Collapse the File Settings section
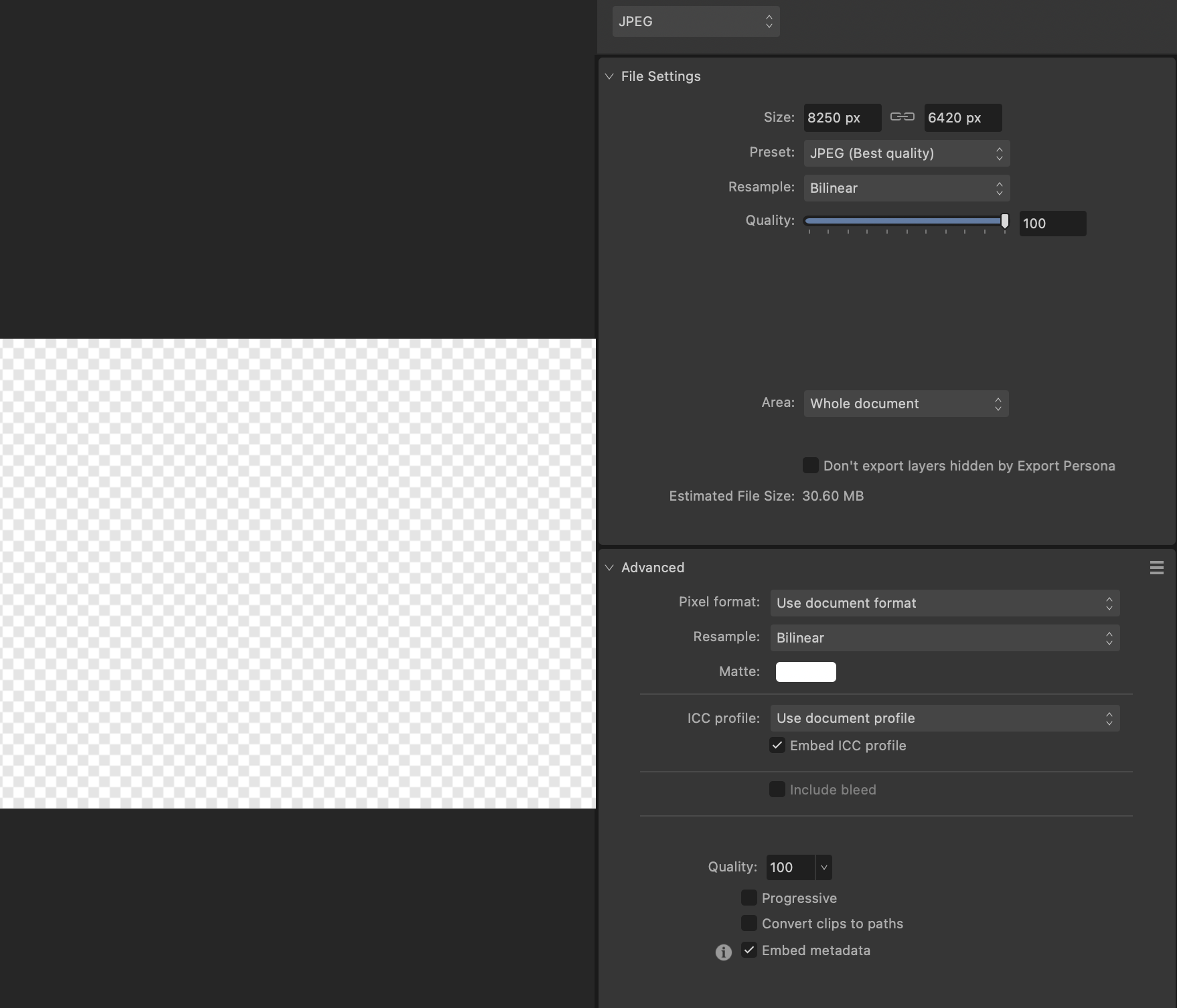1177x1008 pixels. click(609, 76)
